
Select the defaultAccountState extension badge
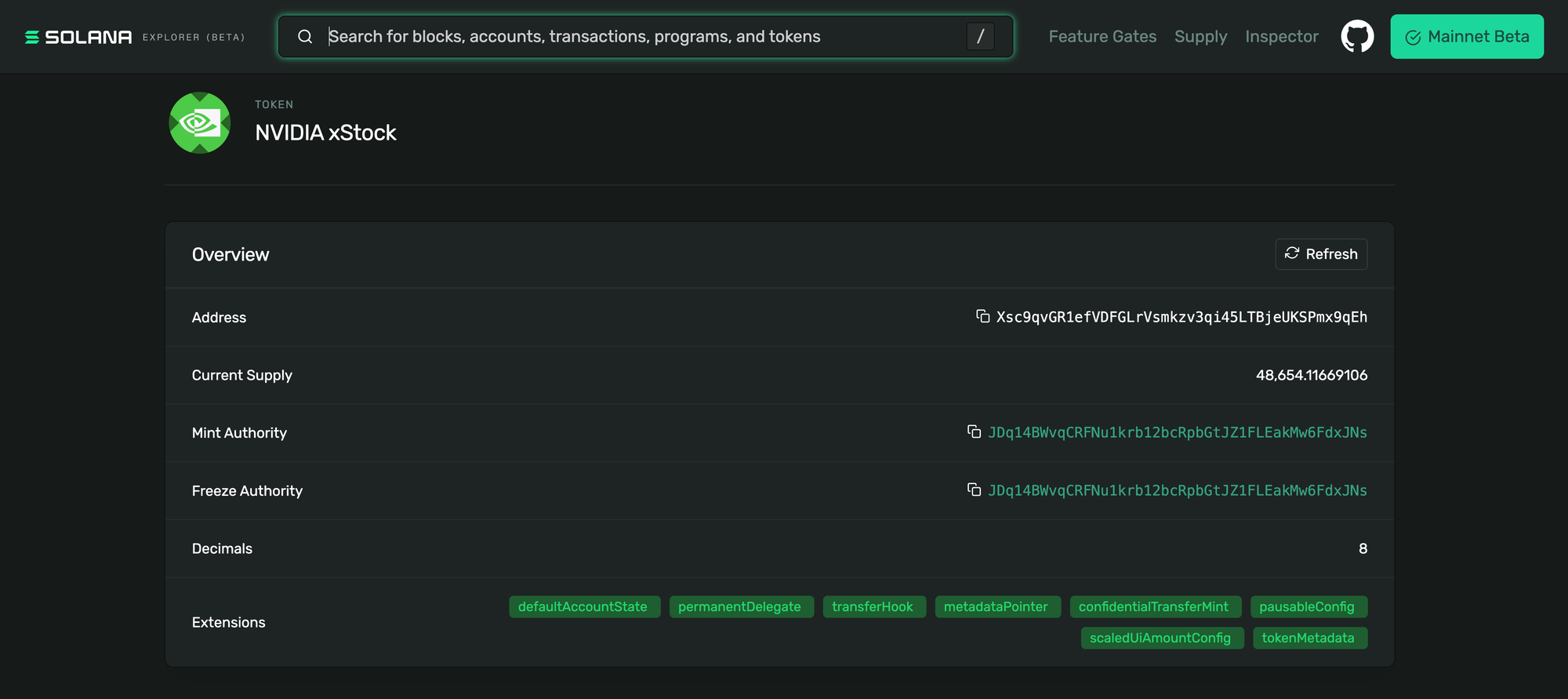584,606
